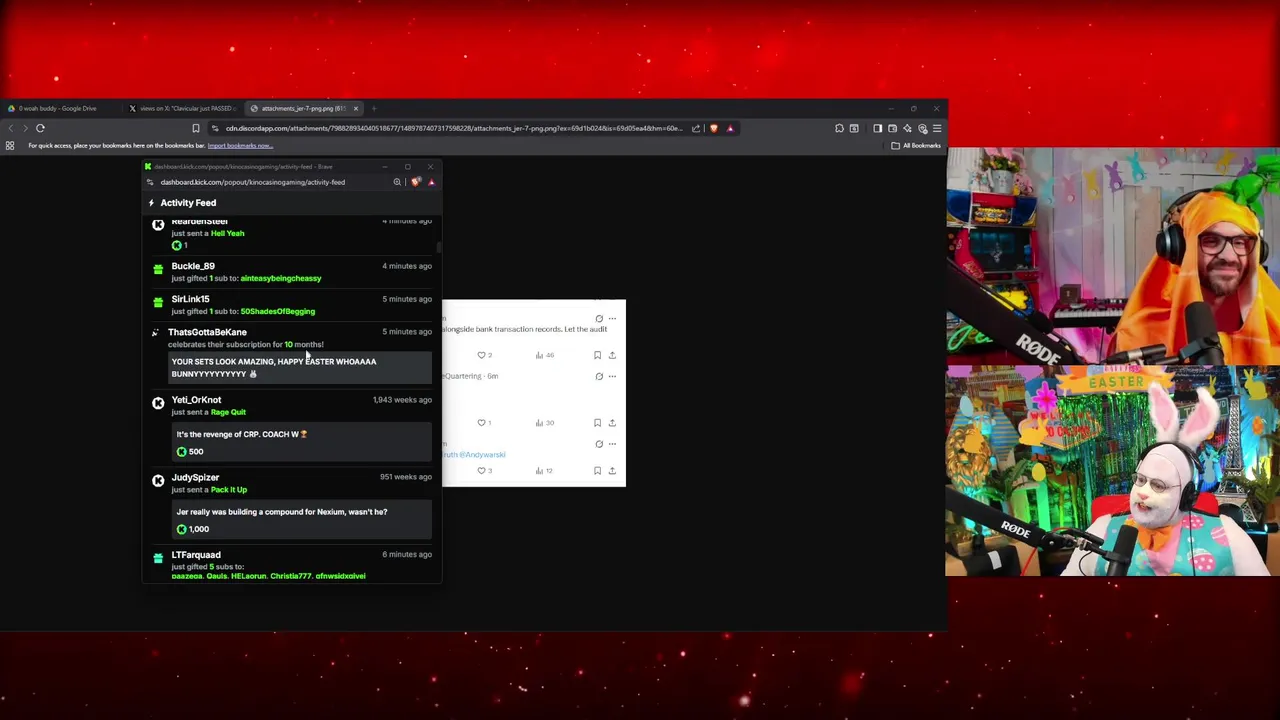Focus the cdn.discordapp.com address bar
The width and height of the screenshot is (1280, 720).
coord(453,128)
